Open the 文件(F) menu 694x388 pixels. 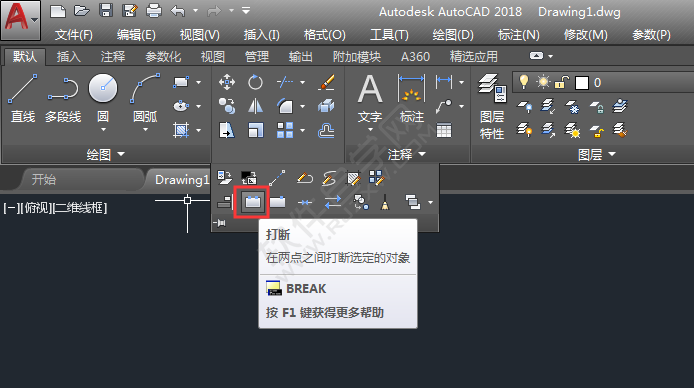click(x=73, y=35)
